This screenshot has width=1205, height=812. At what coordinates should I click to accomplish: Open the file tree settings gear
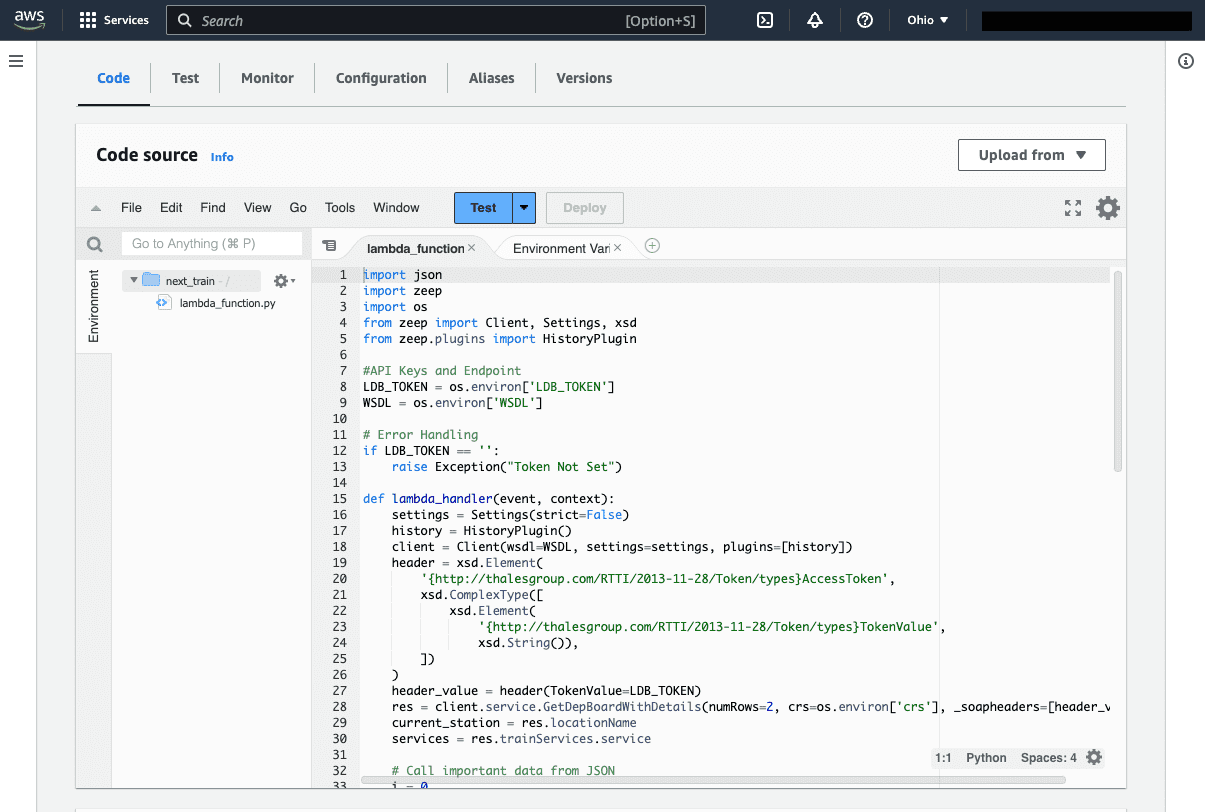[284, 282]
